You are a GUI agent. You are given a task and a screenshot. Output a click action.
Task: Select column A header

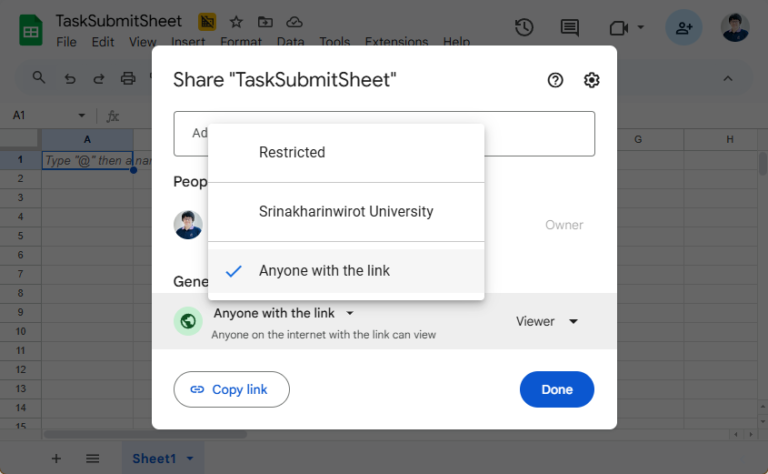[x=87, y=140]
